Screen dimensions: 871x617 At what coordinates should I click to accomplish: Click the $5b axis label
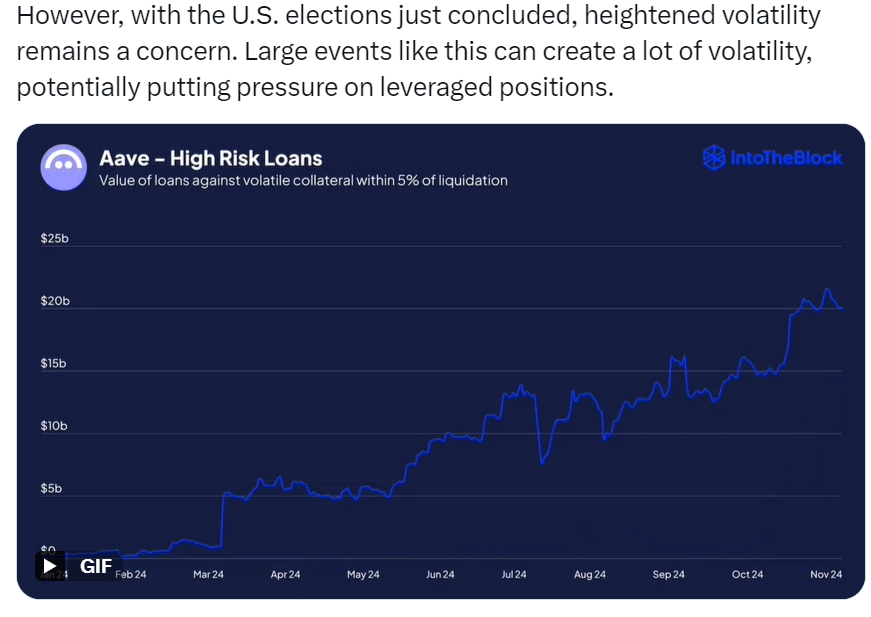coord(51,488)
